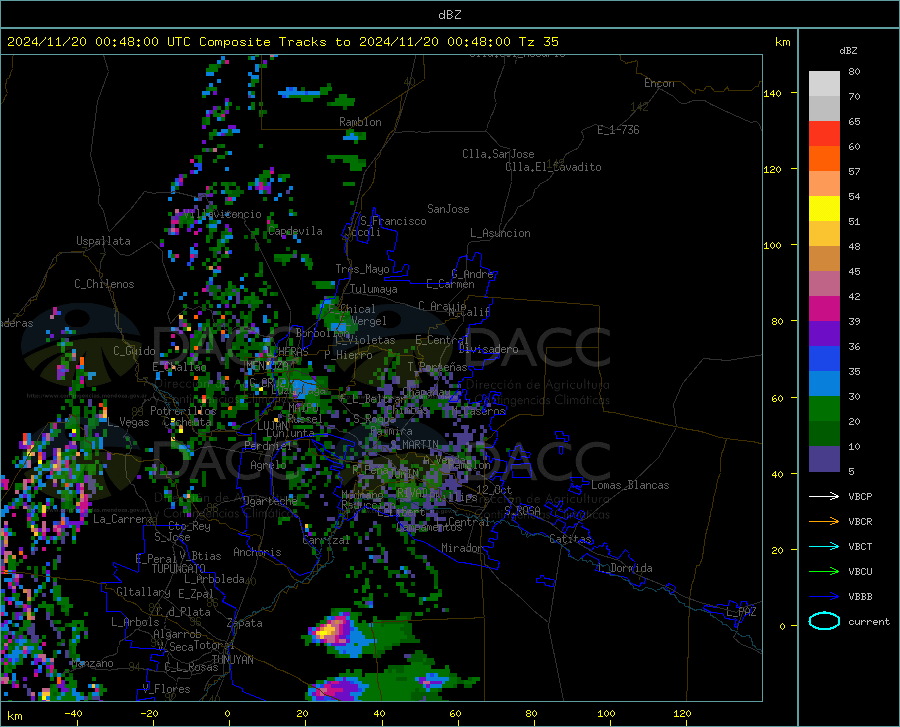Click the 'Tz 35' threshold text in header

pos(538,42)
